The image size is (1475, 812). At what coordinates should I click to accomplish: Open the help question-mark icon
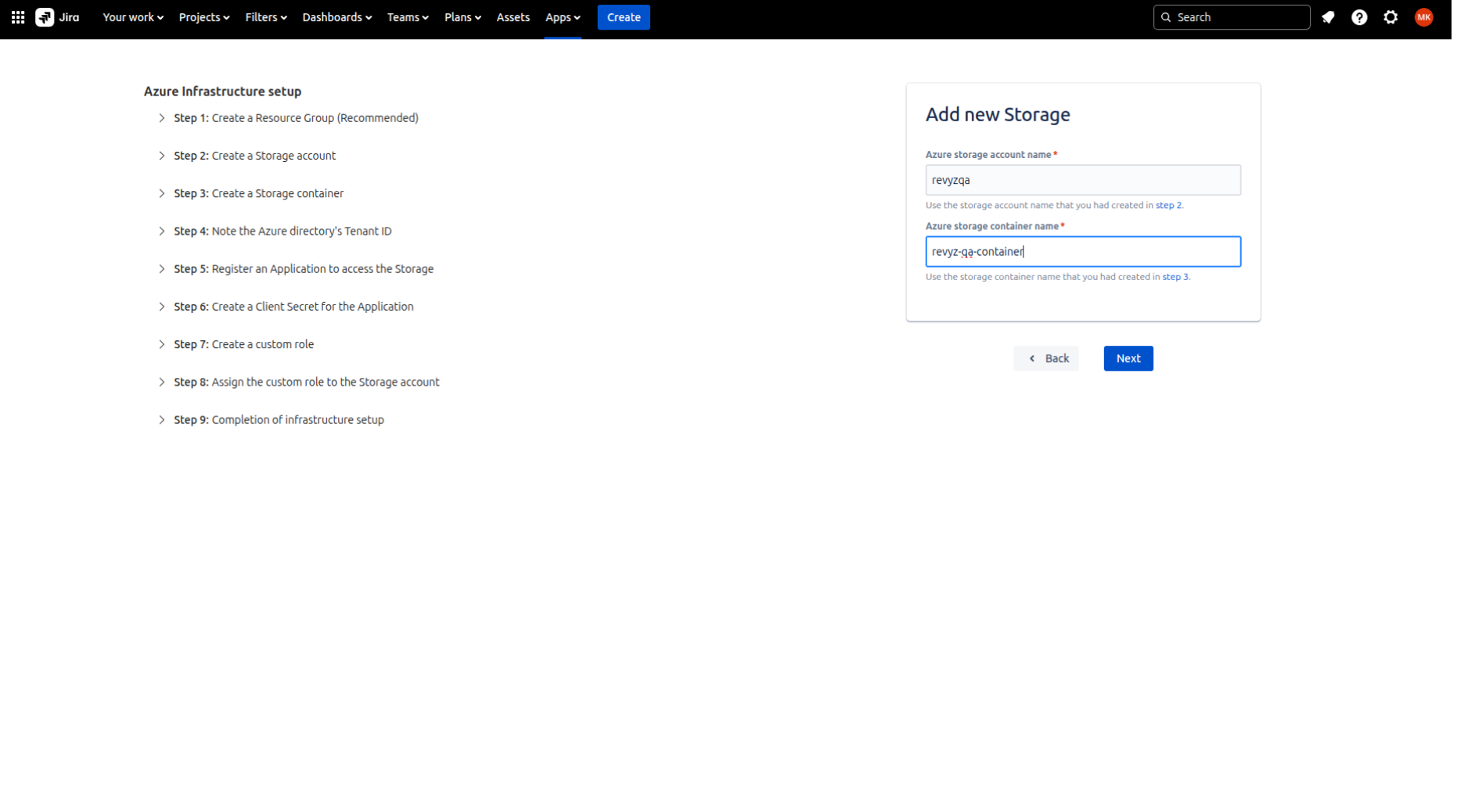click(x=1360, y=17)
